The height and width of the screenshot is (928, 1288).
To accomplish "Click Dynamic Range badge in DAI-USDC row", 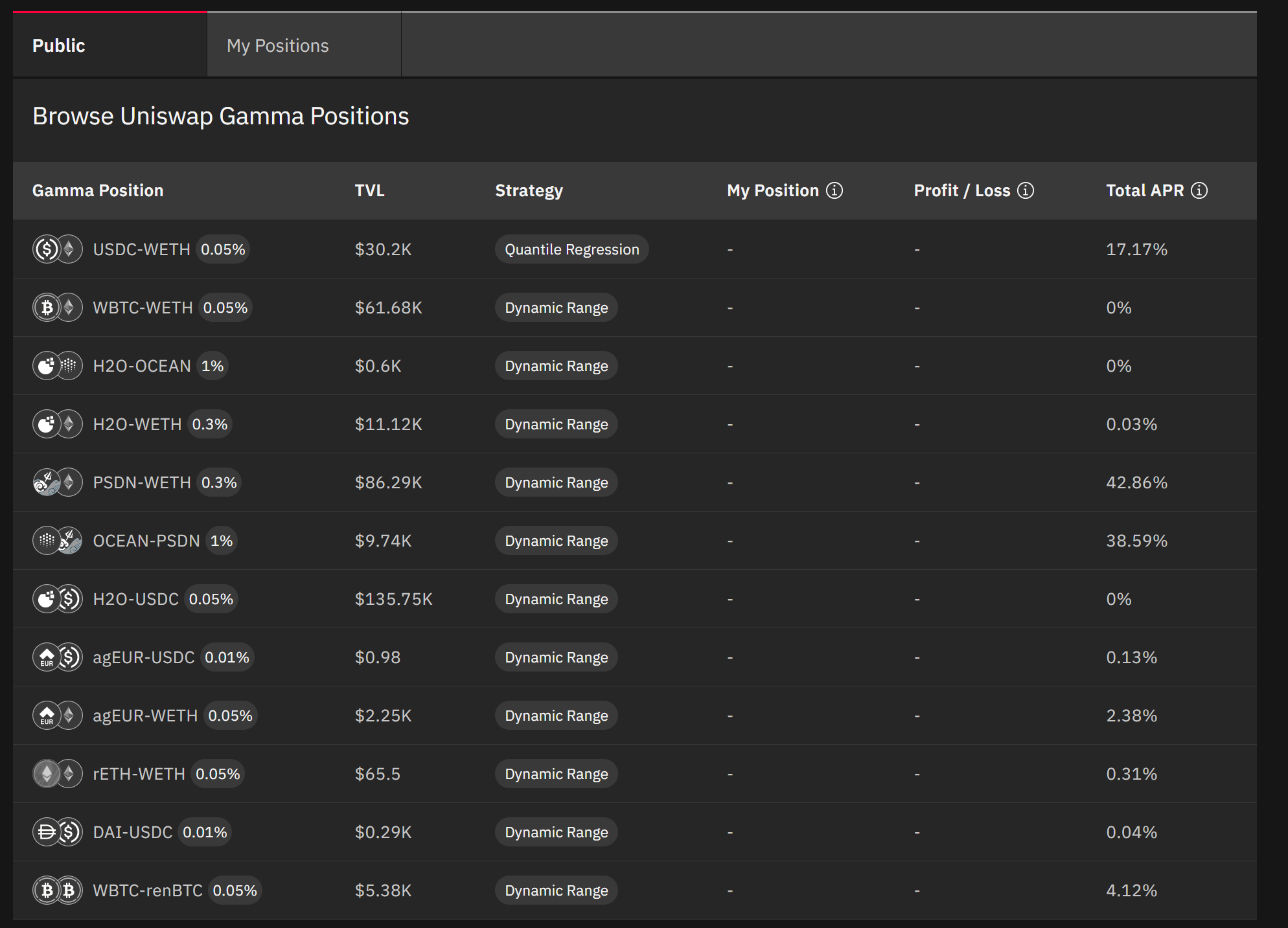I will (x=557, y=832).
